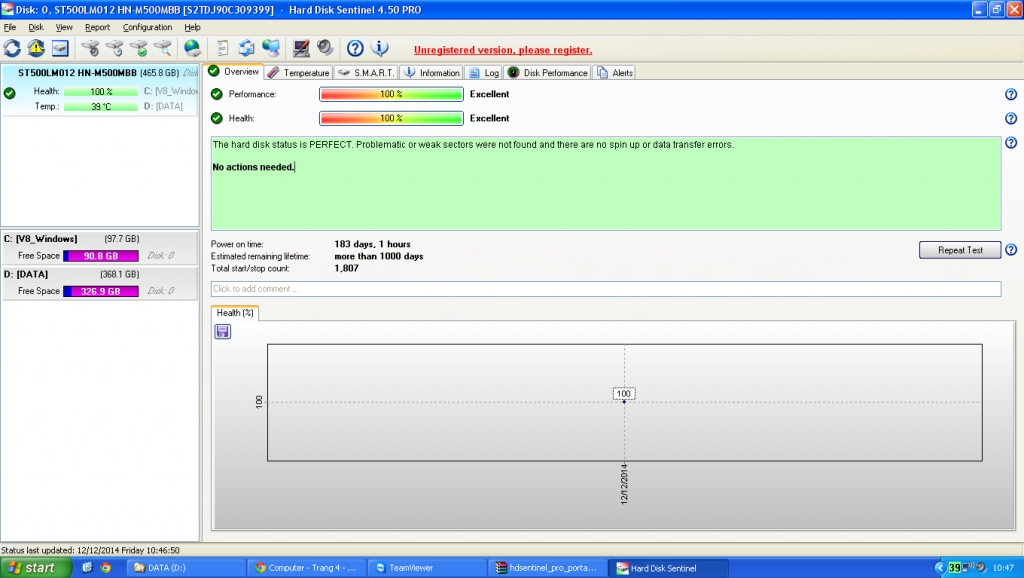Switch to the Temperature tab
Viewport: 1024px width, 578px height.
click(298, 72)
